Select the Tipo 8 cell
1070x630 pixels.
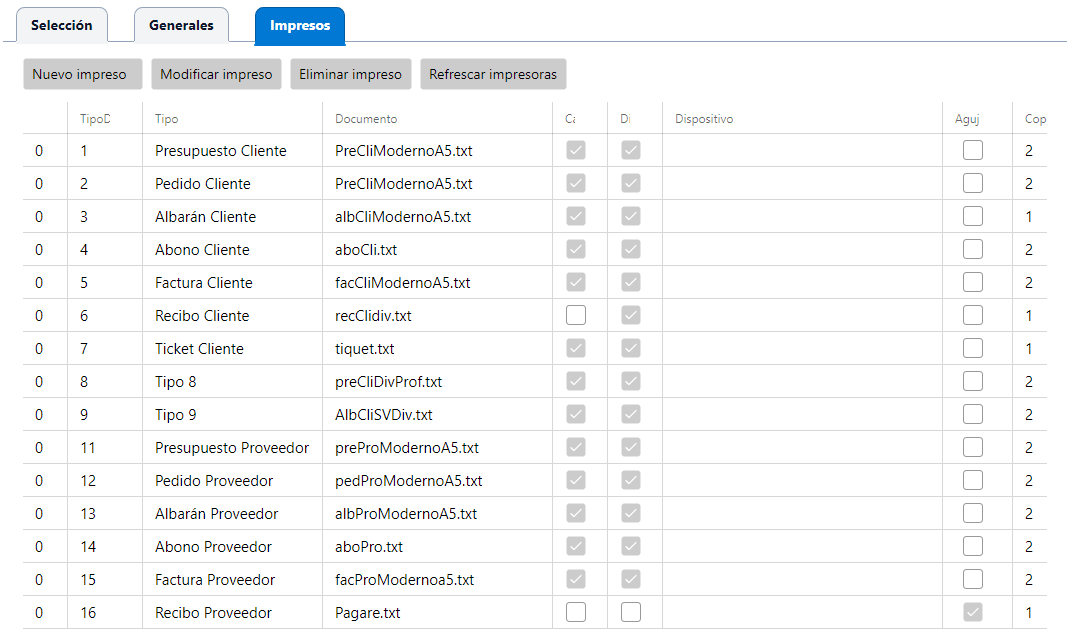[x=232, y=382]
